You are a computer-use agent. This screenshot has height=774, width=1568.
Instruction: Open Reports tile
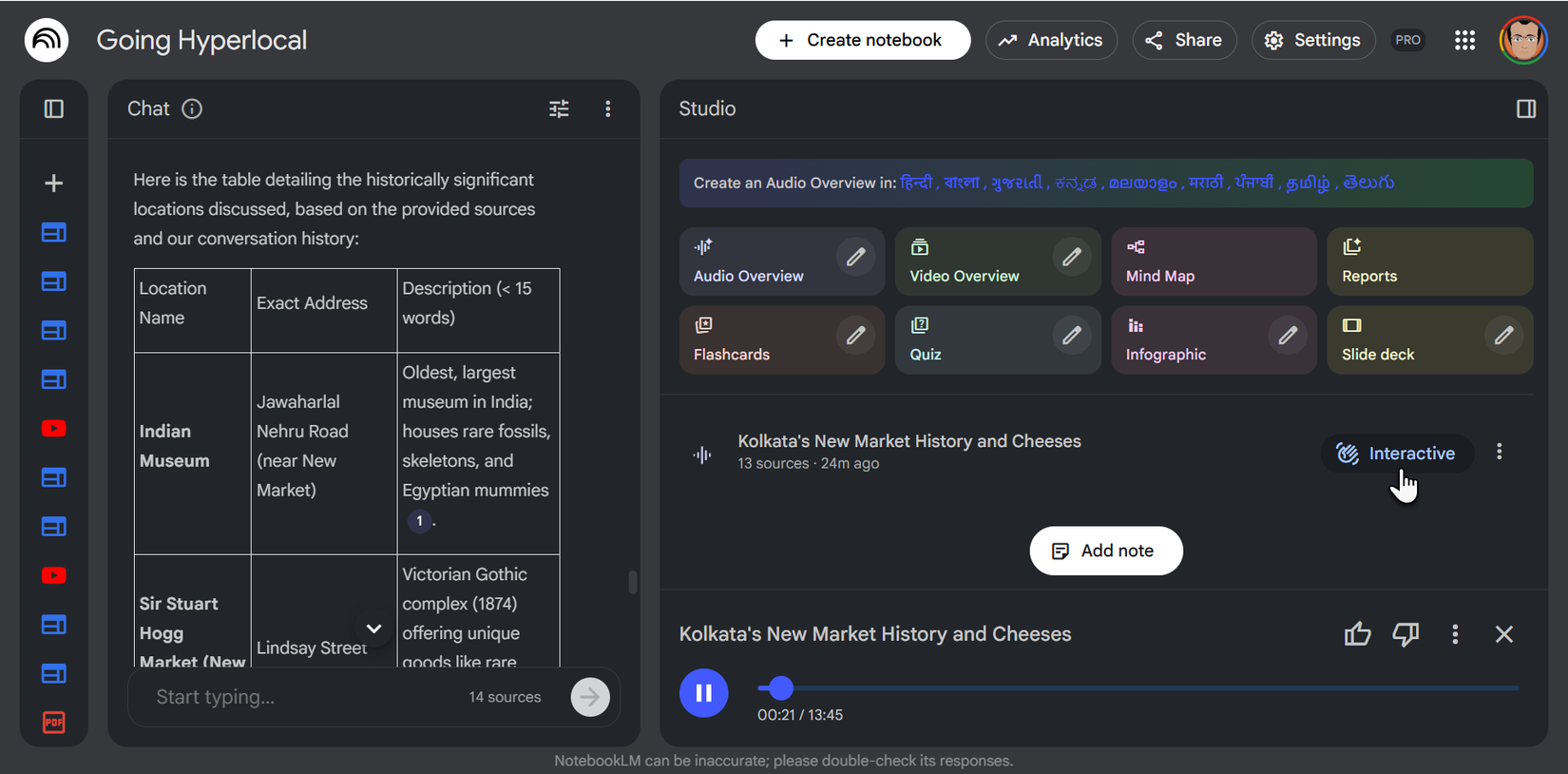click(x=1429, y=261)
